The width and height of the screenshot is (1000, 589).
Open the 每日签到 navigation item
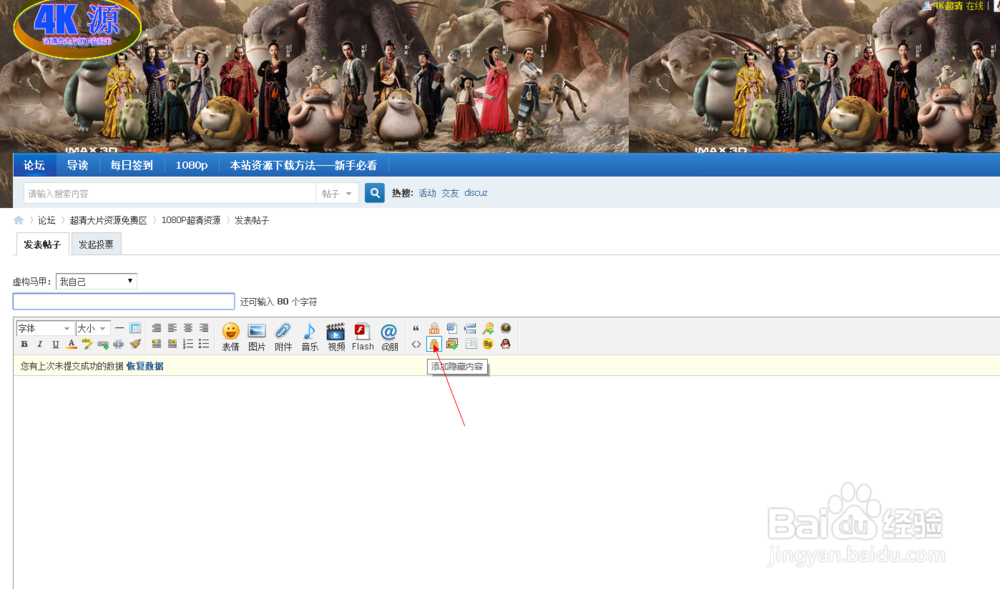point(131,165)
